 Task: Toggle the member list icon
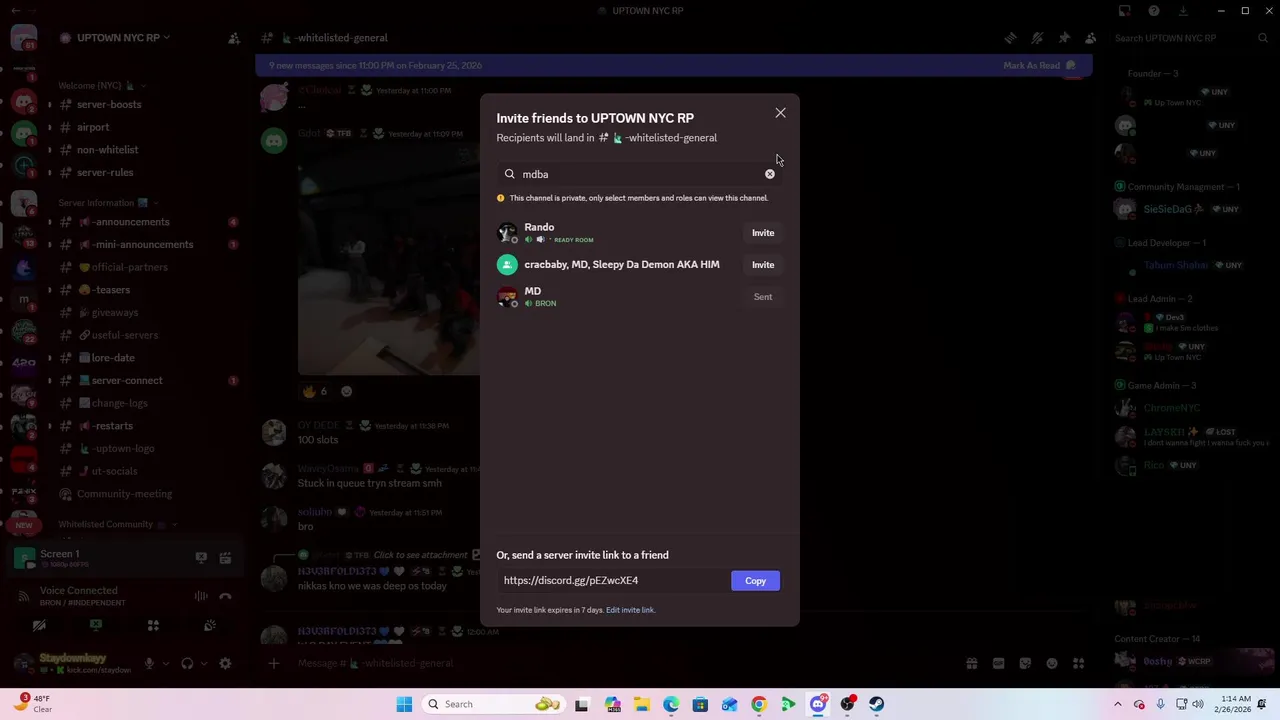pyautogui.click(x=1090, y=38)
